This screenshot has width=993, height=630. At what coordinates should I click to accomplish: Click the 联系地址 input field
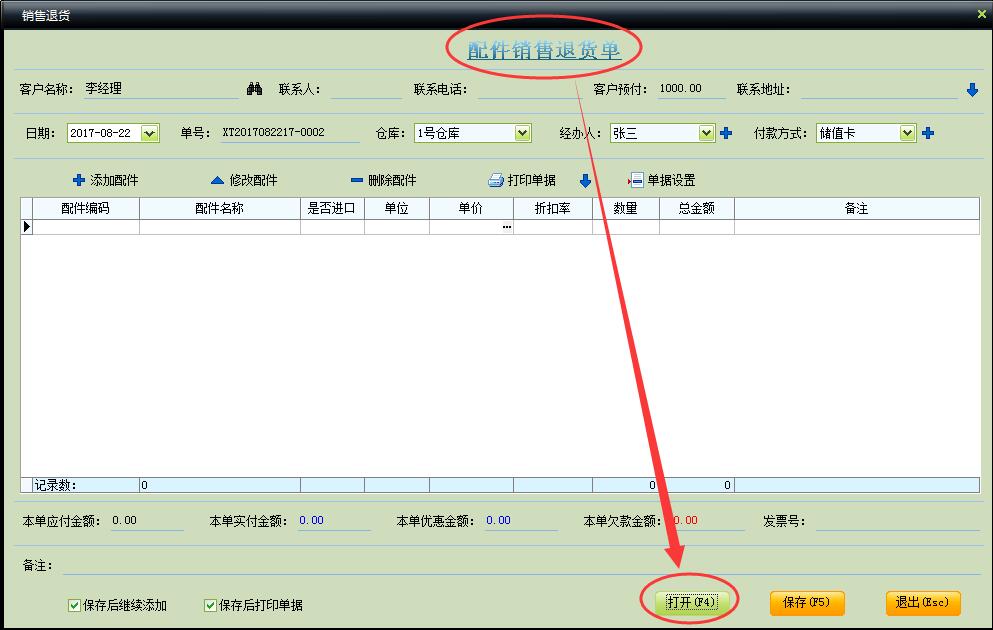coord(879,89)
